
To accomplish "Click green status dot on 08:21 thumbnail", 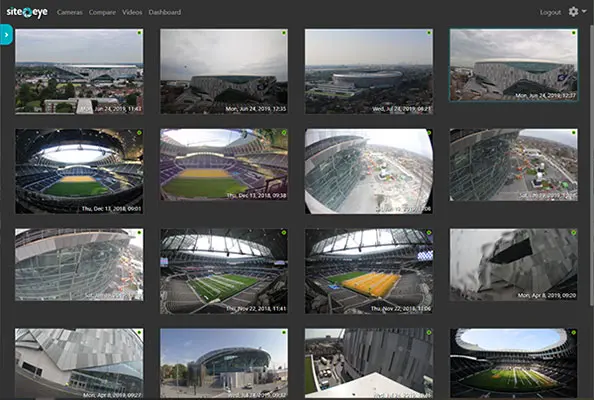I will coord(429,33).
